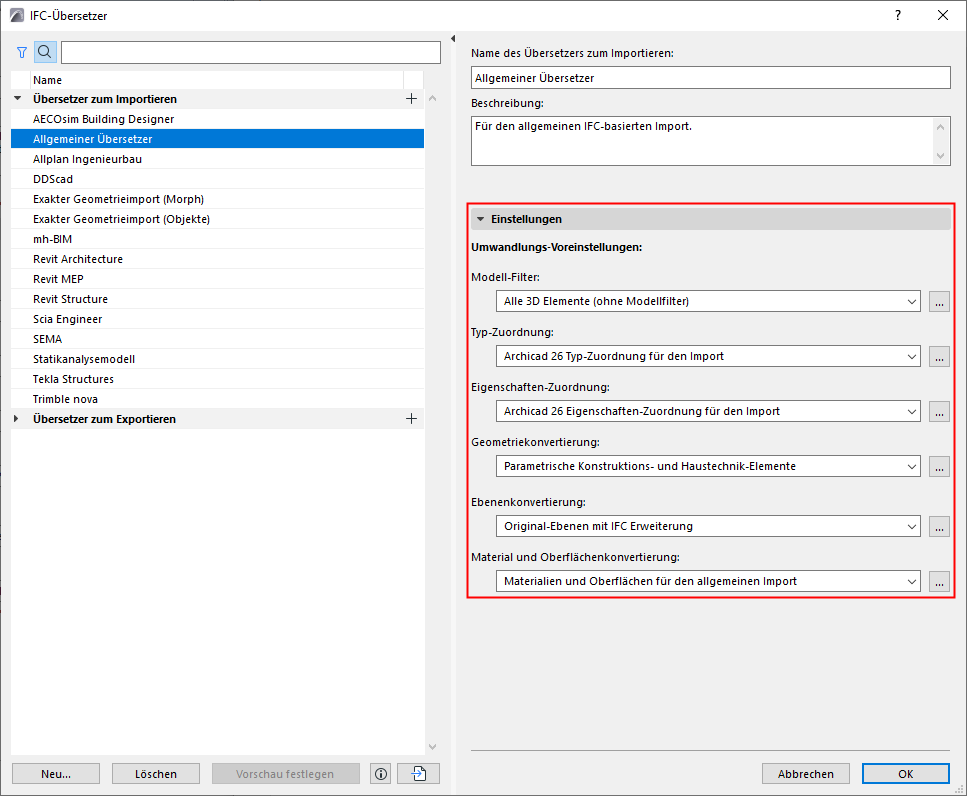Select Revit MEP translator

click(x=217, y=279)
